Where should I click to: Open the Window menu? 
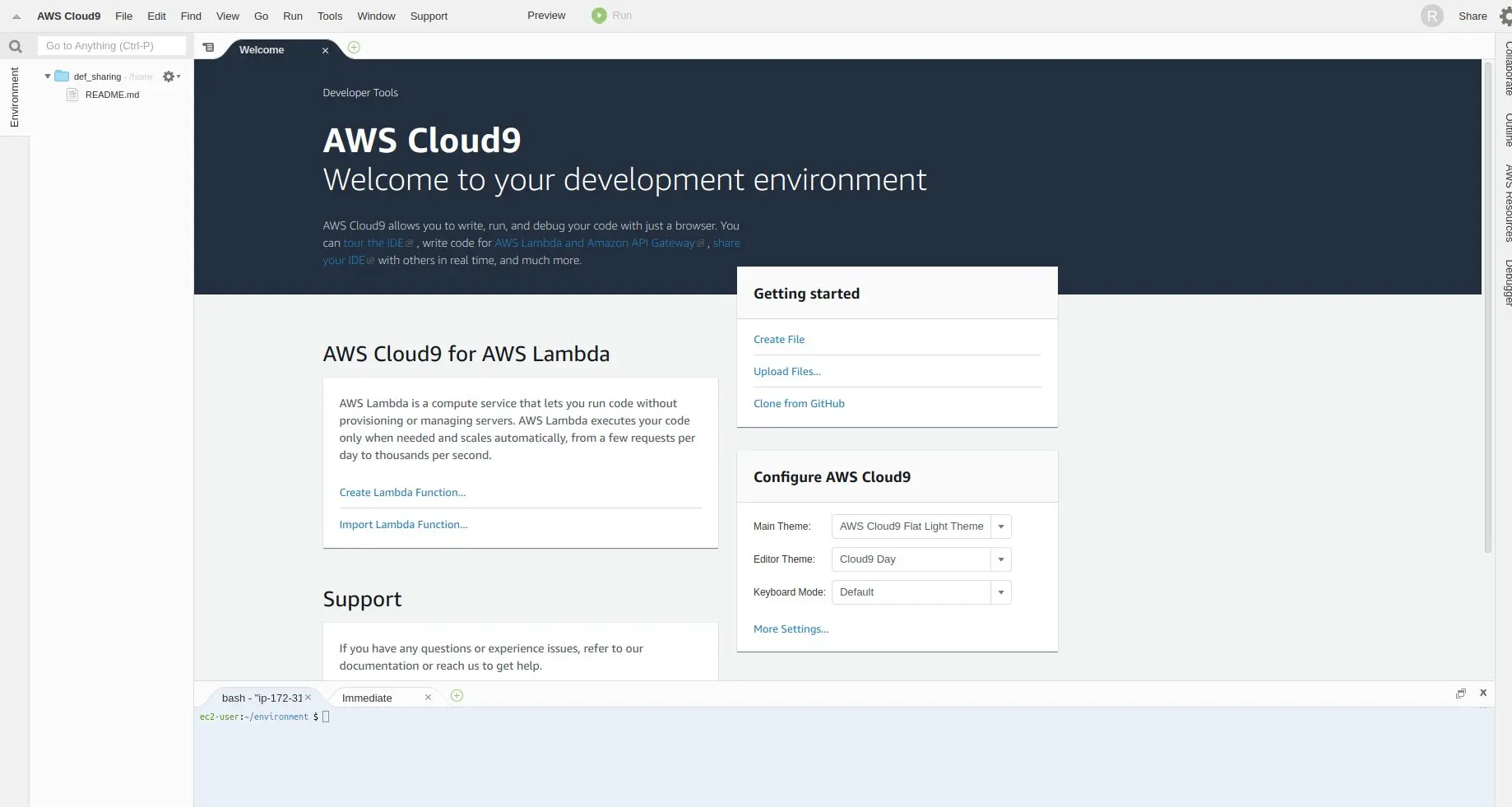point(376,16)
